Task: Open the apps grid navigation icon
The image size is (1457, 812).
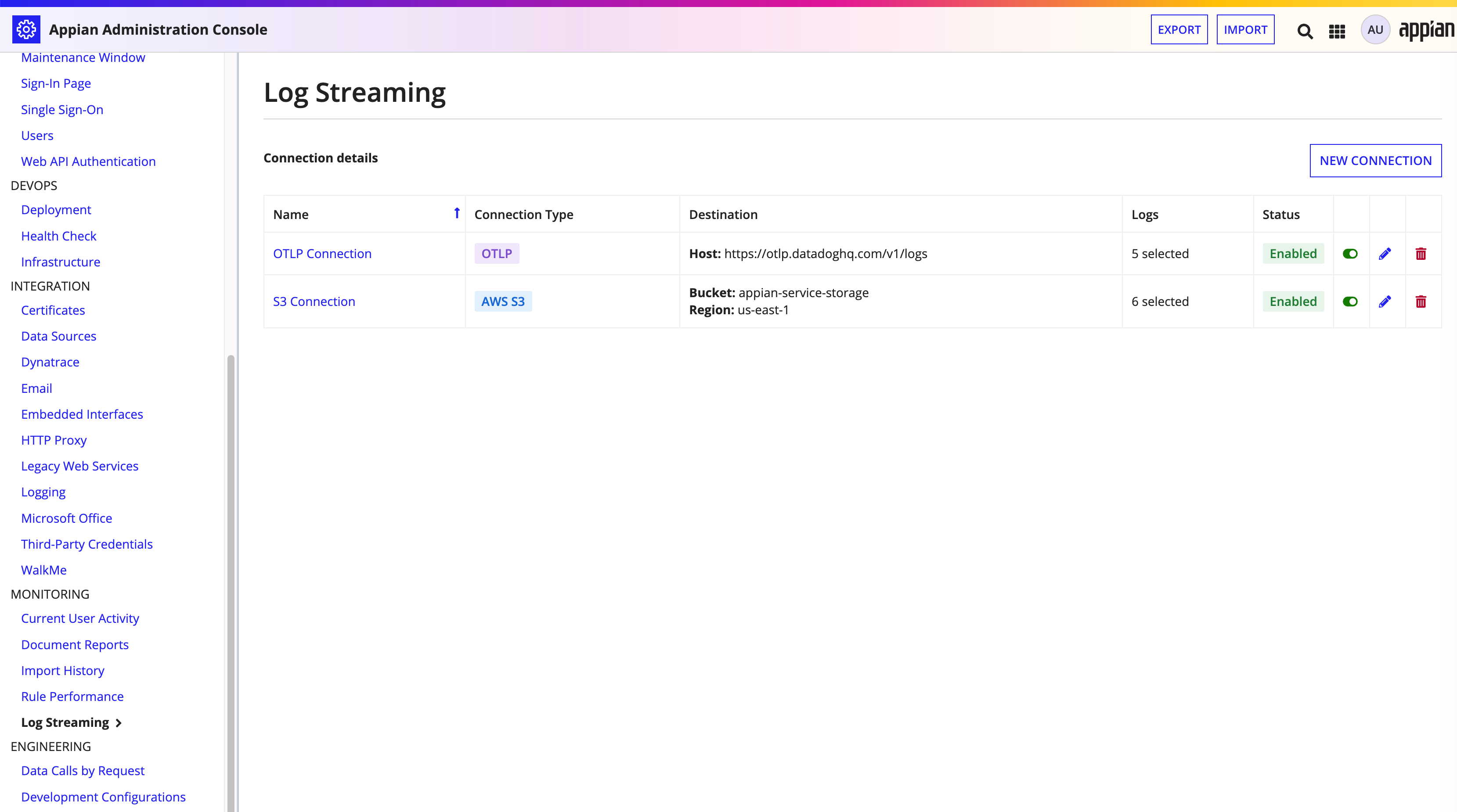Action: pyautogui.click(x=1337, y=31)
